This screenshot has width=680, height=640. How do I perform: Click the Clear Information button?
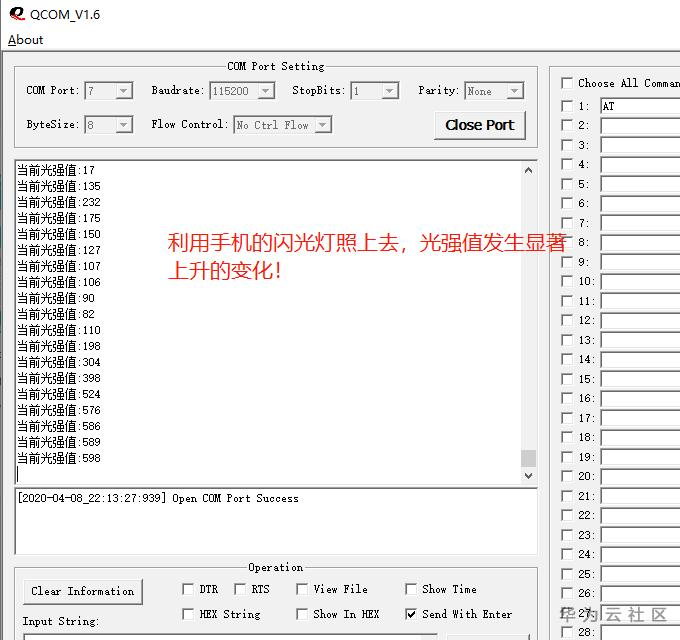coord(82,591)
